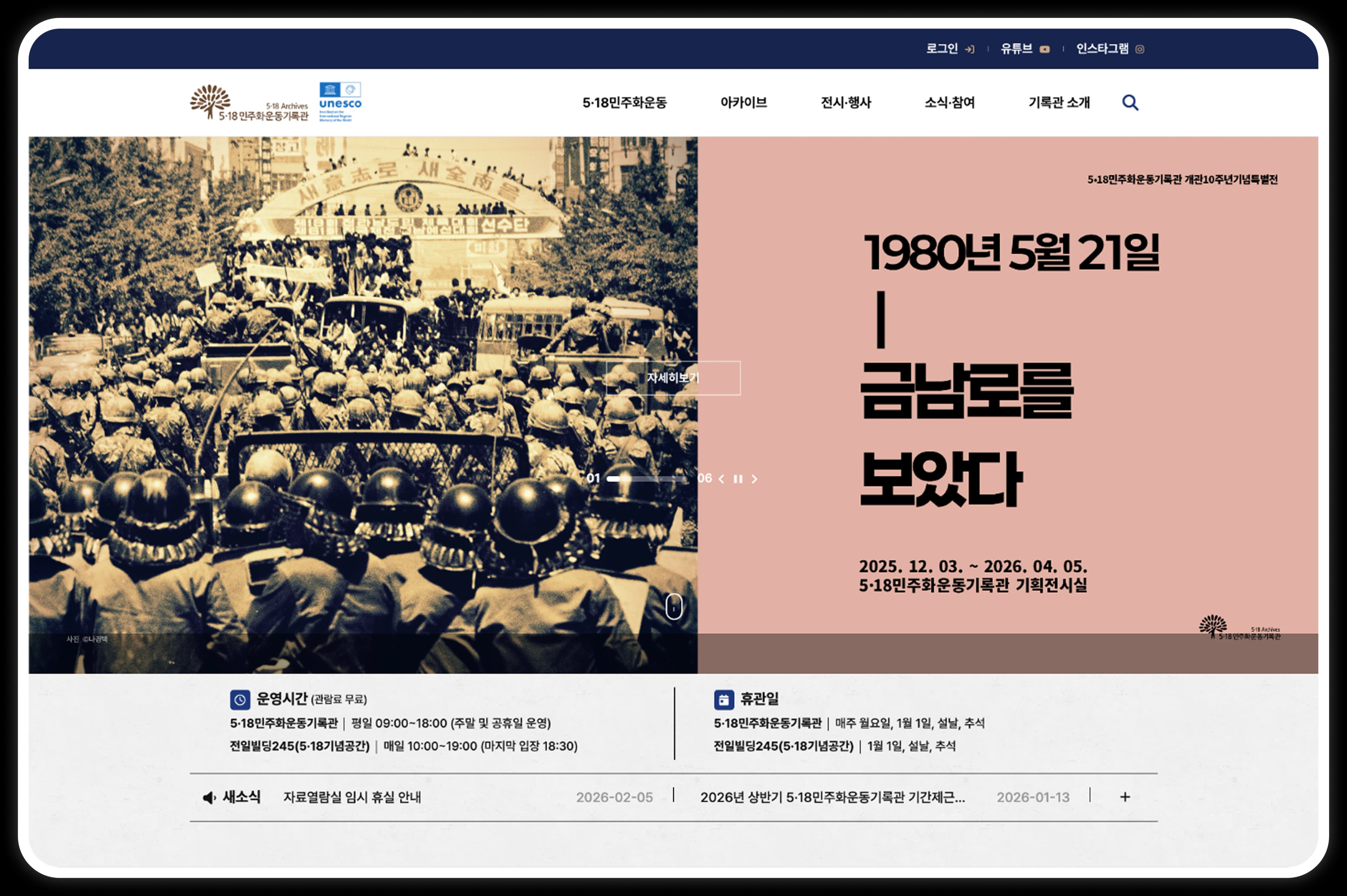The width and height of the screenshot is (1347, 896).
Task: Pause the banner slideshow
Action: (738, 479)
